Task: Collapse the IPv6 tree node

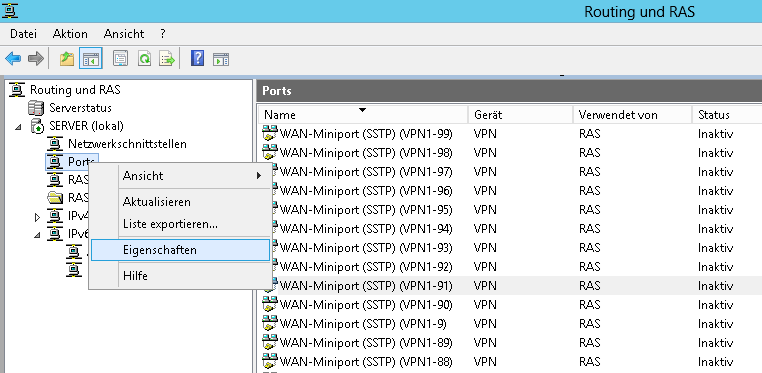Action: click(37, 235)
